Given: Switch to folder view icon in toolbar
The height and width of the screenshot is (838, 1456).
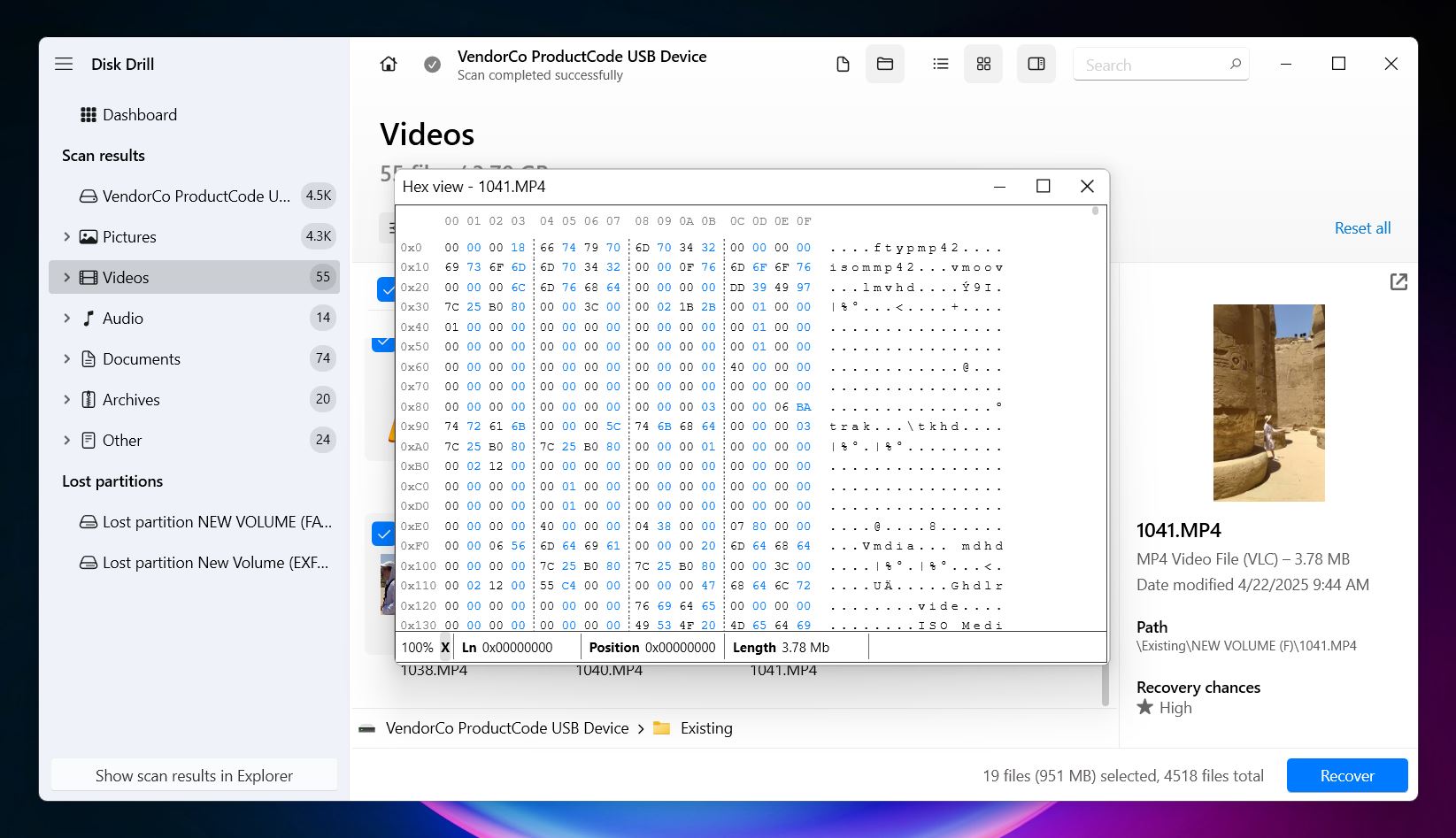Looking at the screenshot, I should [x=885, y=64].
